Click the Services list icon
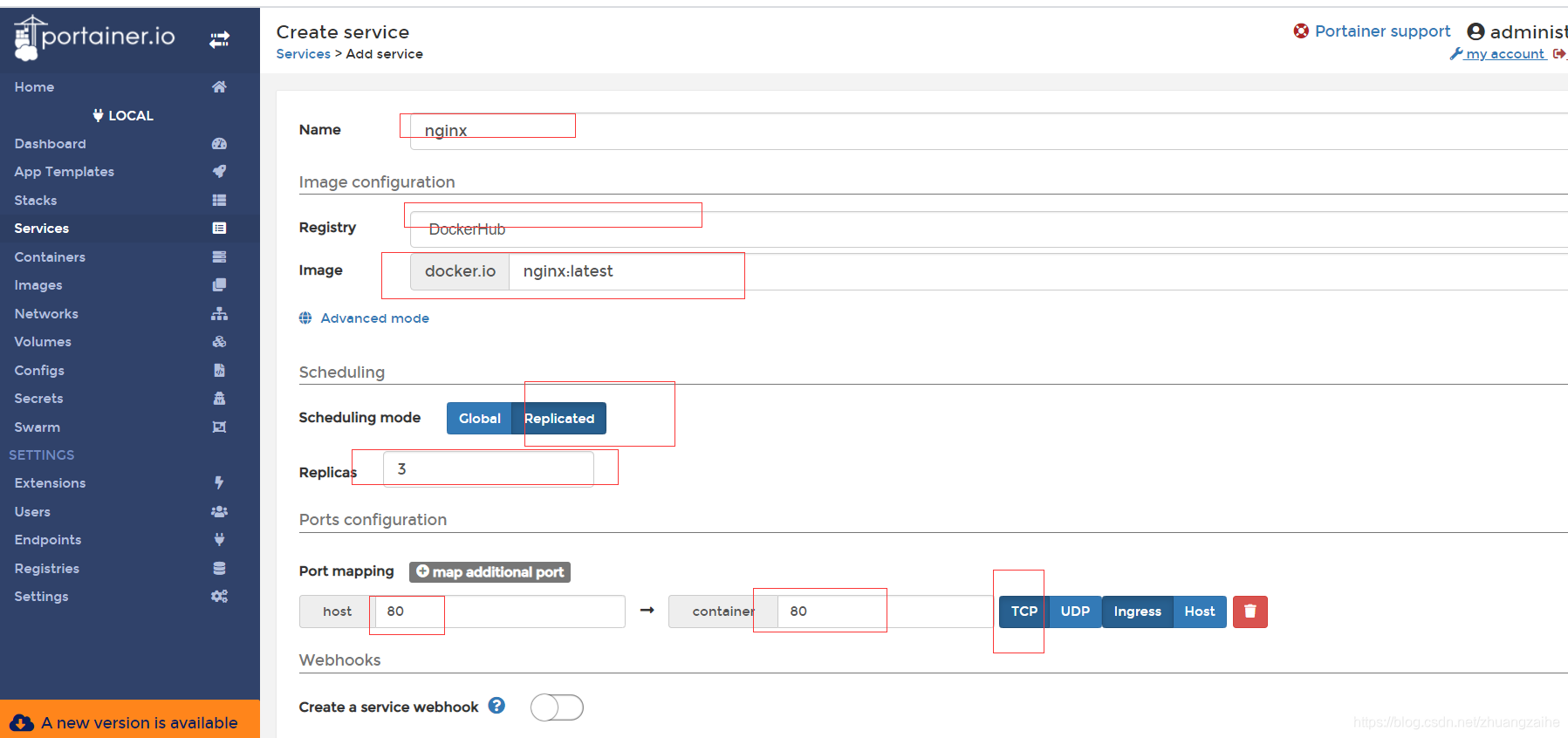This screenshot has width=1568, height=738. tap(219, 228)
